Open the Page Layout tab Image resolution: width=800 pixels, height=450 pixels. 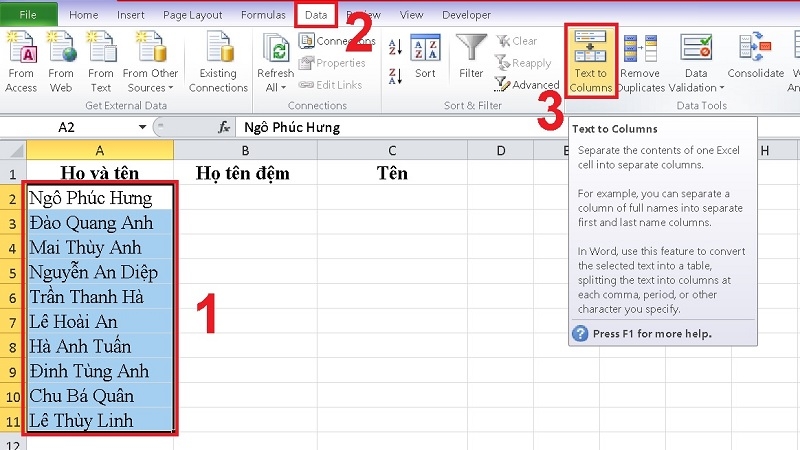[192, 15]
